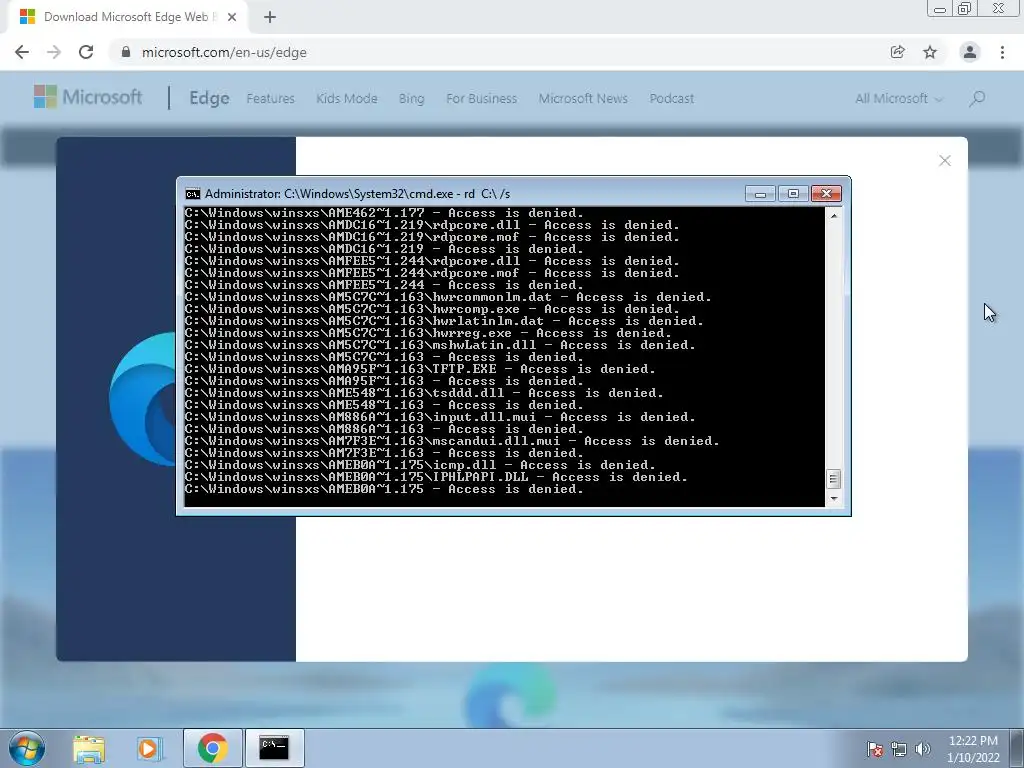1024x768 pixels.
Task: Open cmd window system menu icon
Action: point(193,194)
